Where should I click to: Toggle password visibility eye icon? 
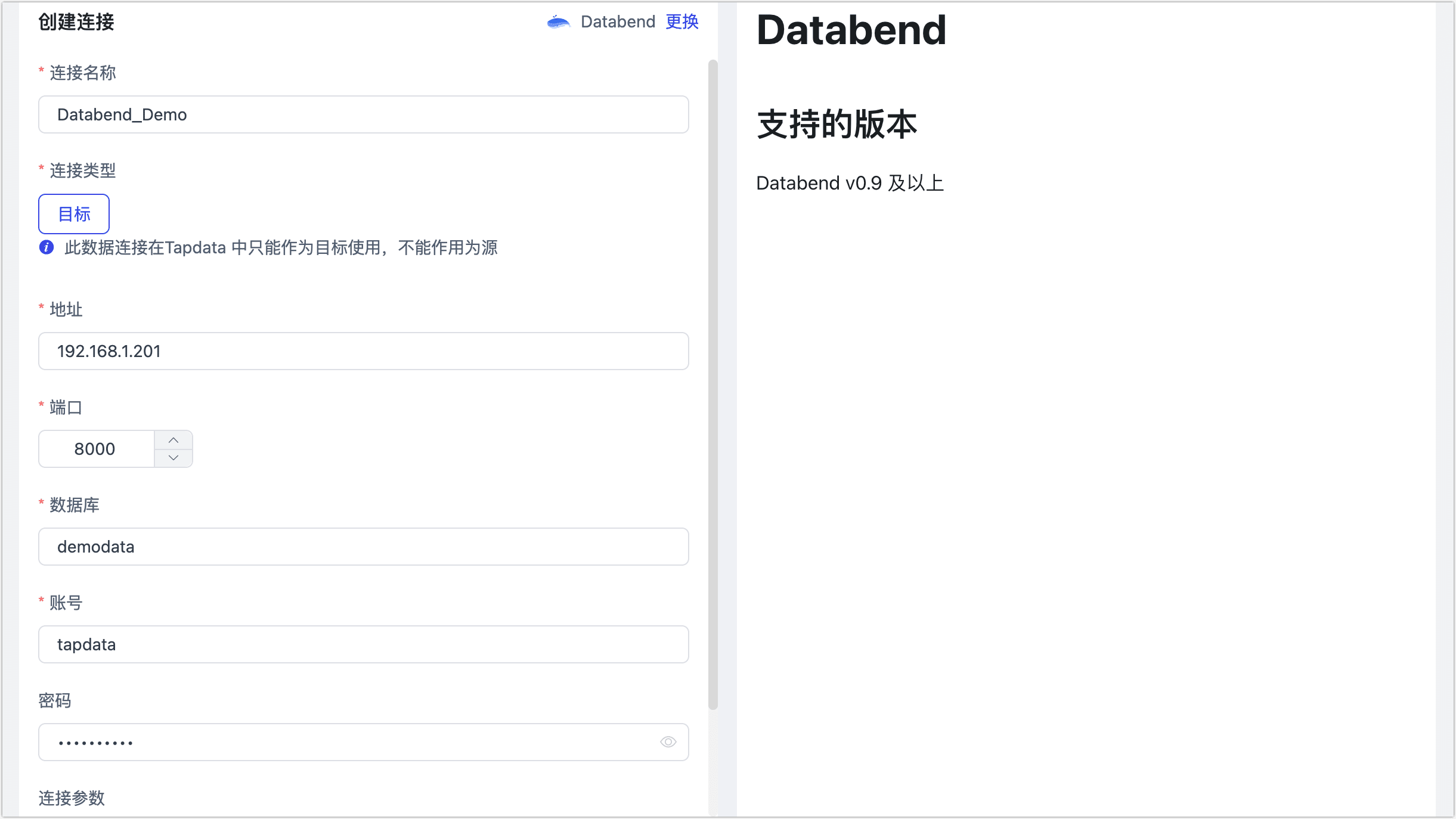click(668, 742)
